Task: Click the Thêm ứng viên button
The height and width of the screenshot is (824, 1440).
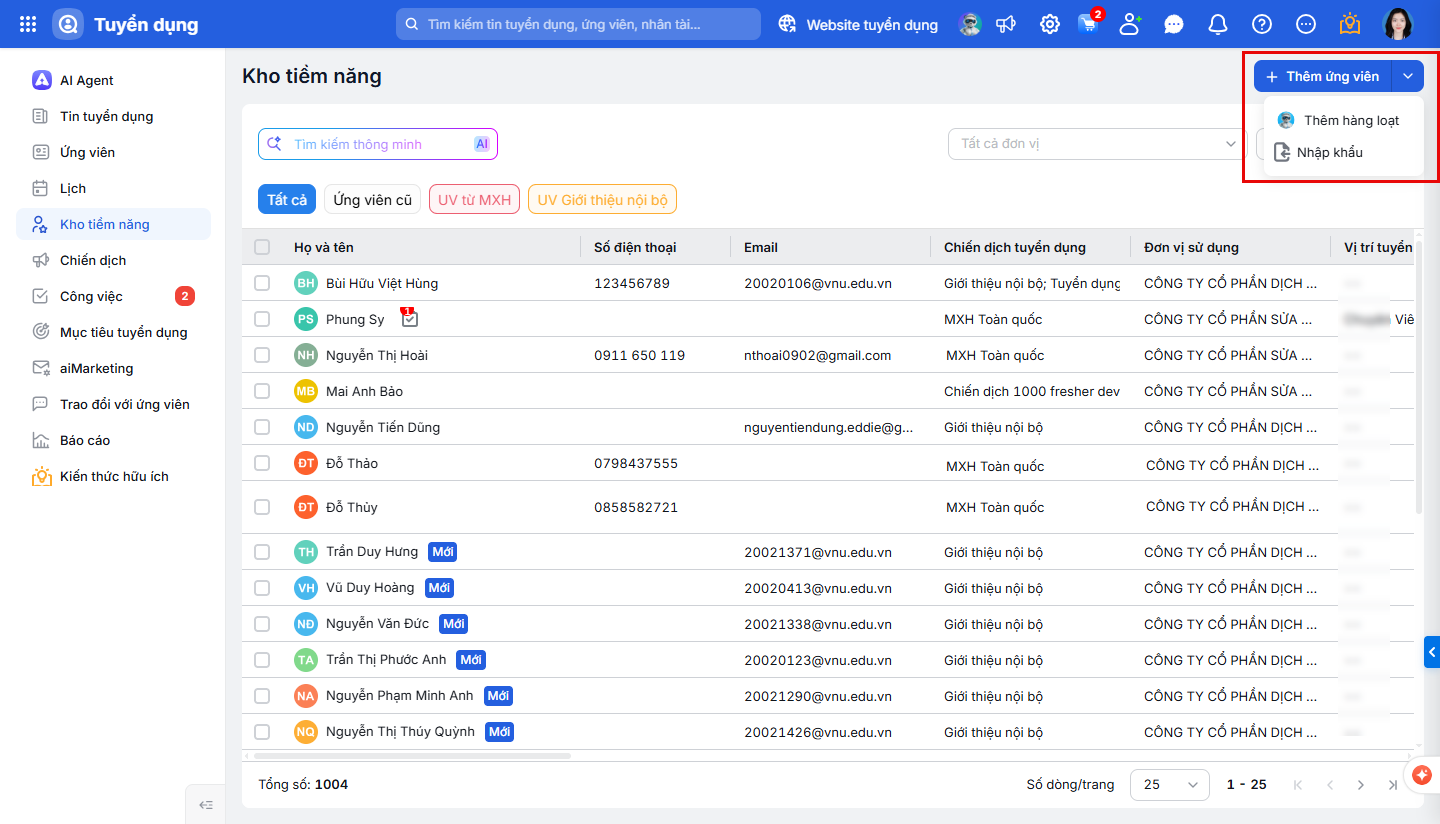Action: [x=1323, y=76]
